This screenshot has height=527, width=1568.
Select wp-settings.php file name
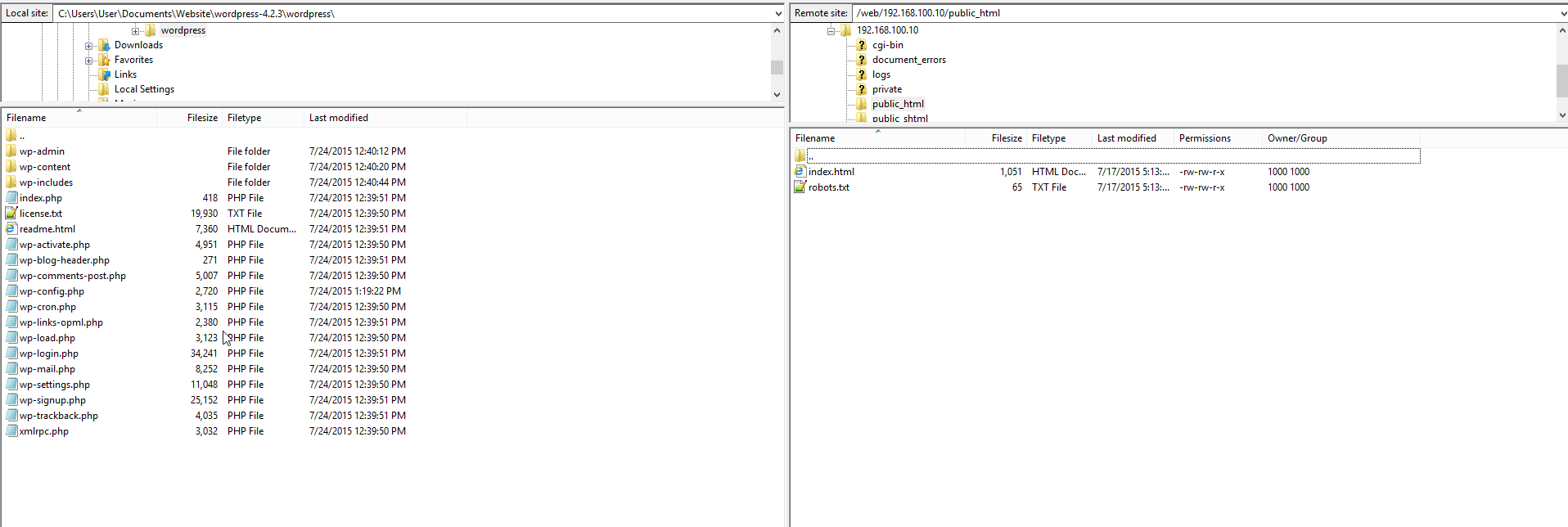[55, 385]
